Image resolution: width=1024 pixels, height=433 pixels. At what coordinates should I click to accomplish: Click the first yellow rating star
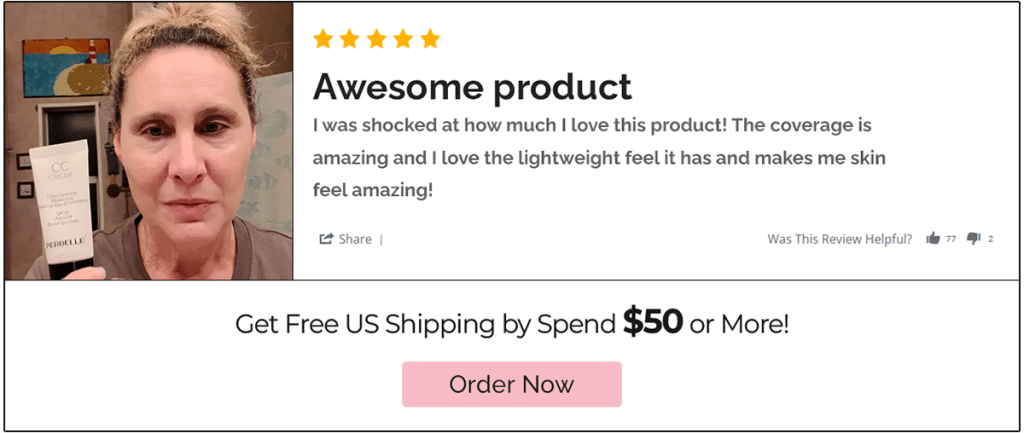tap(323, 39)
